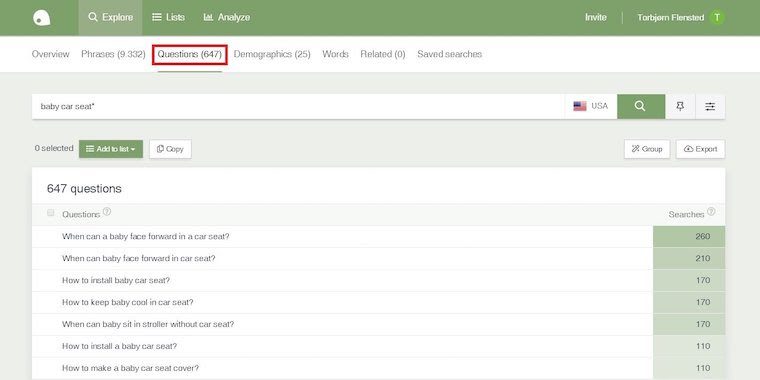
Task: Open the Explore section
Action: [x=111, y=17]
